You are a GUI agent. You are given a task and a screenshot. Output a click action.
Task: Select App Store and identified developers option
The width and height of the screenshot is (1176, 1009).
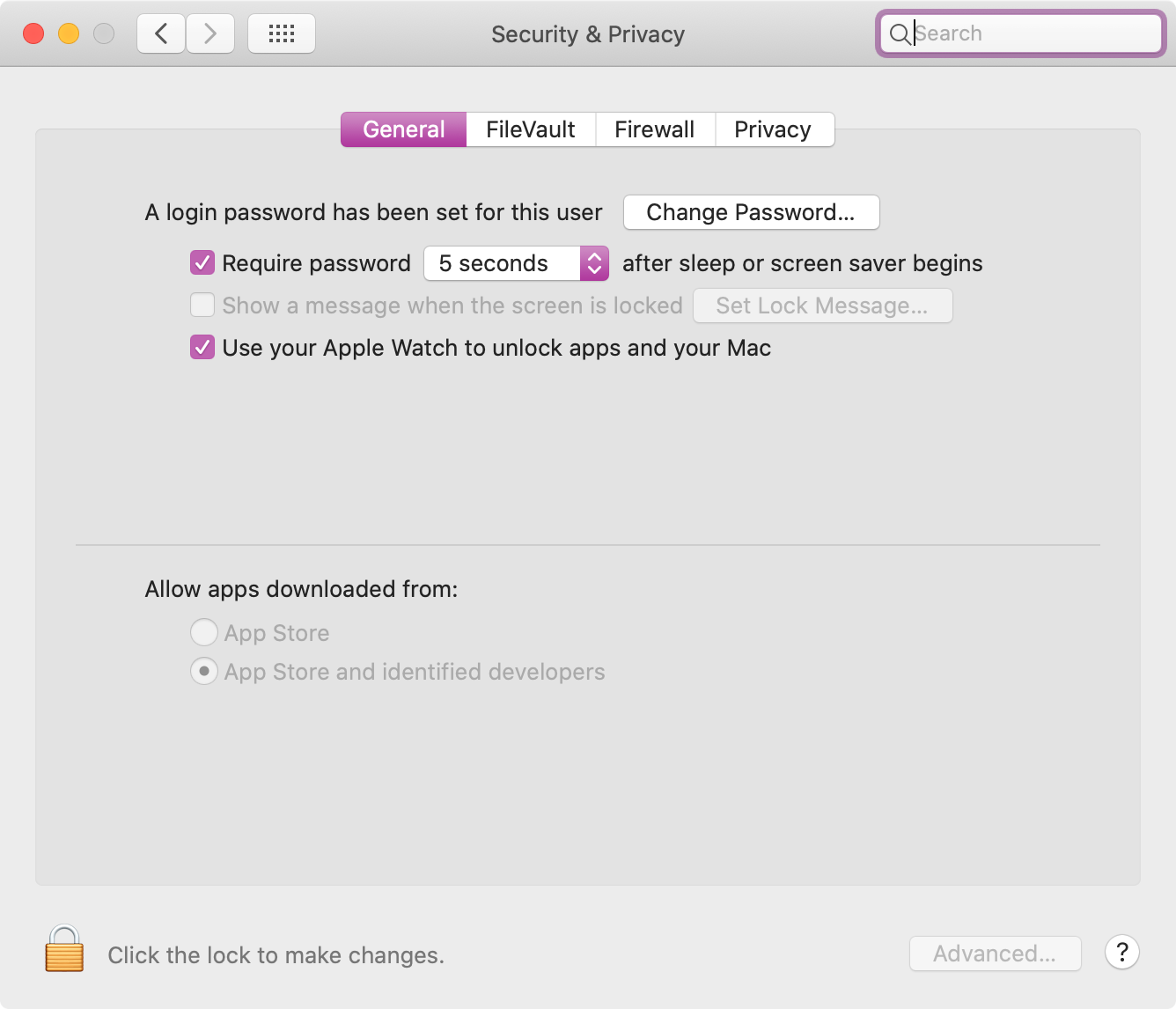pyautogui.click(x=204, y=672)
